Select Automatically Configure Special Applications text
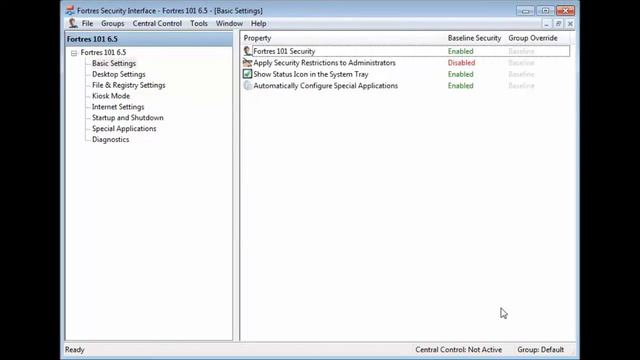The image size is (640, 360). [325, 85]
